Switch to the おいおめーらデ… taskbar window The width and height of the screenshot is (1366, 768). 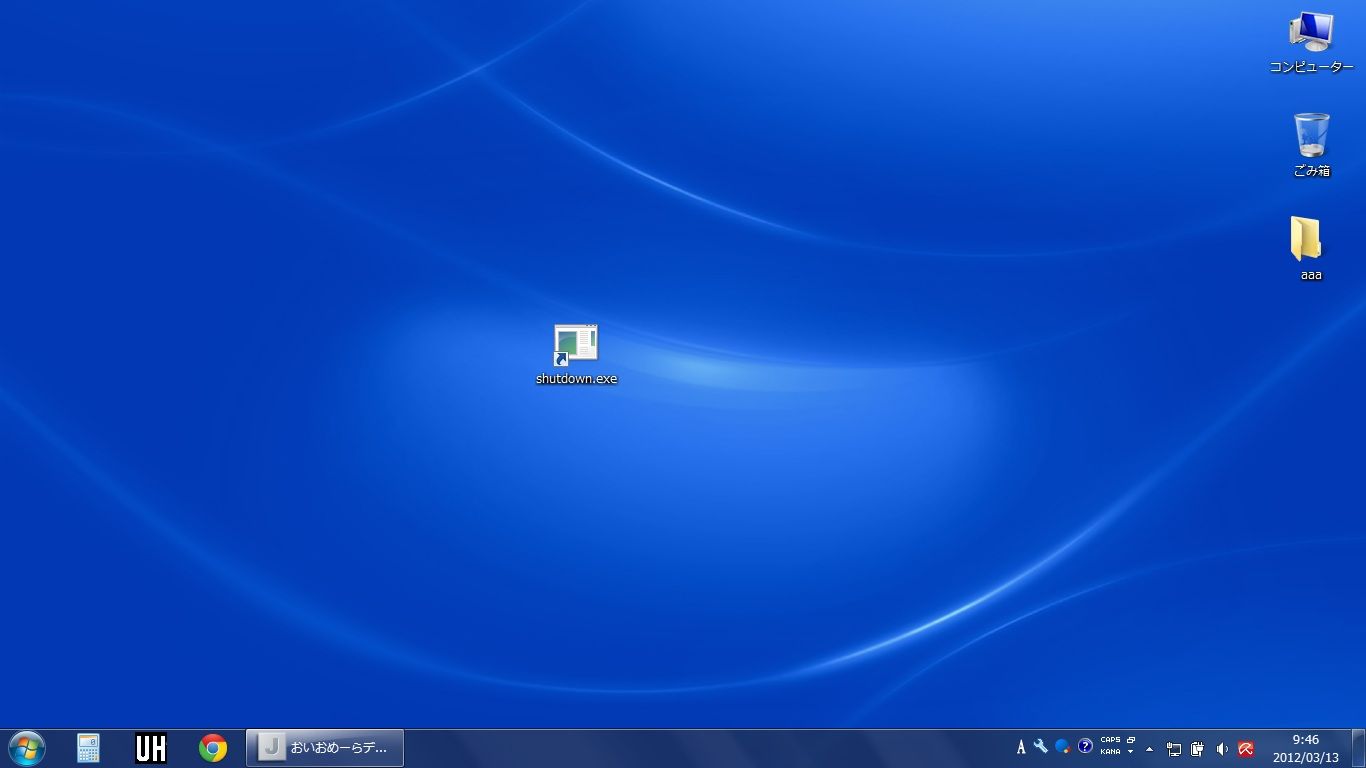pos(325,748)
